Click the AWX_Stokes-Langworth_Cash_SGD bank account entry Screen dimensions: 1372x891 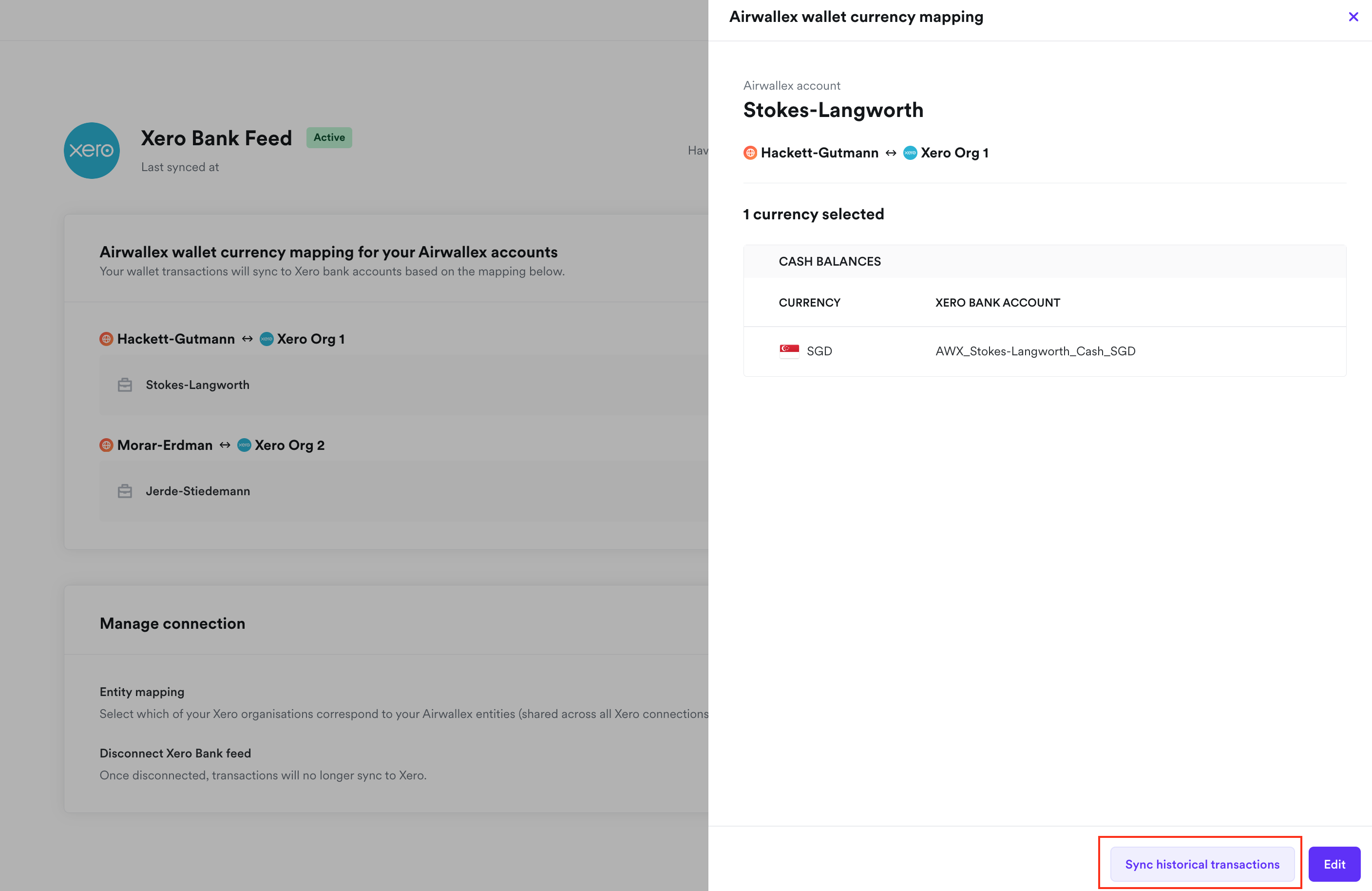point(1035,350)
